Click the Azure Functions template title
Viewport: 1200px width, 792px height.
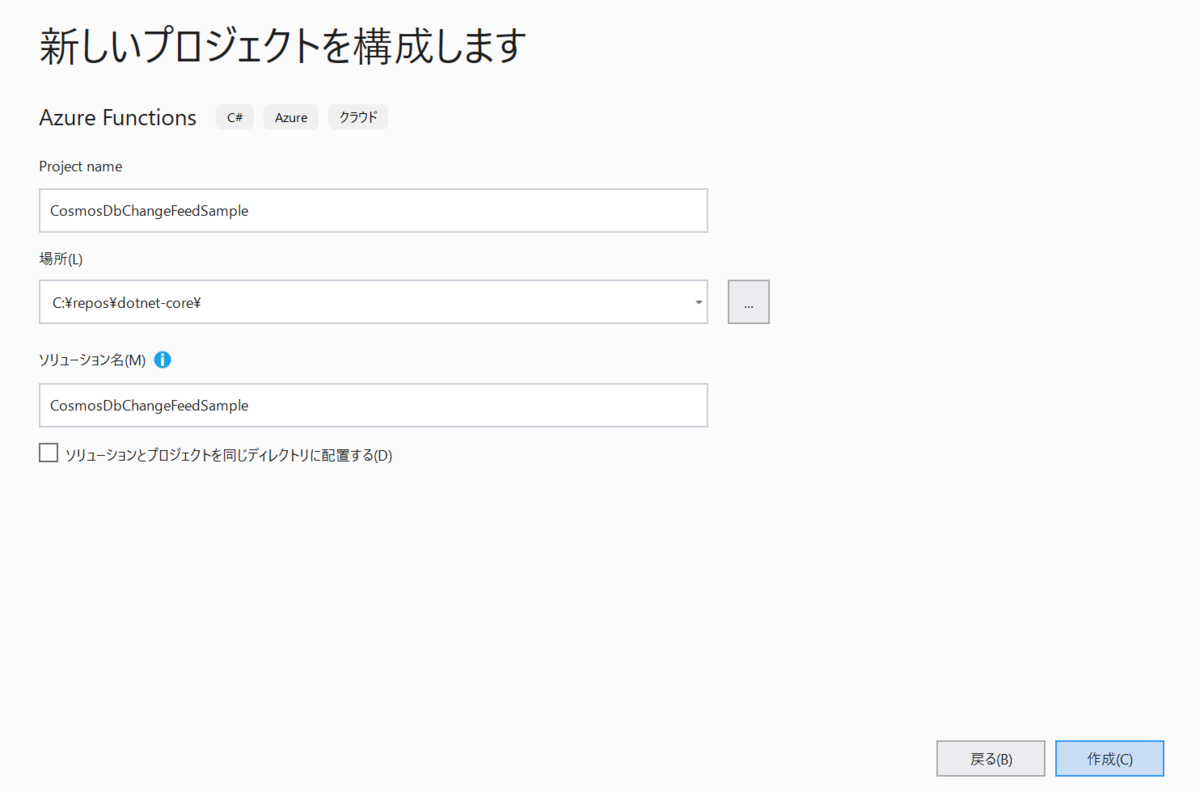pyautogui.click(x=118, y=117)
